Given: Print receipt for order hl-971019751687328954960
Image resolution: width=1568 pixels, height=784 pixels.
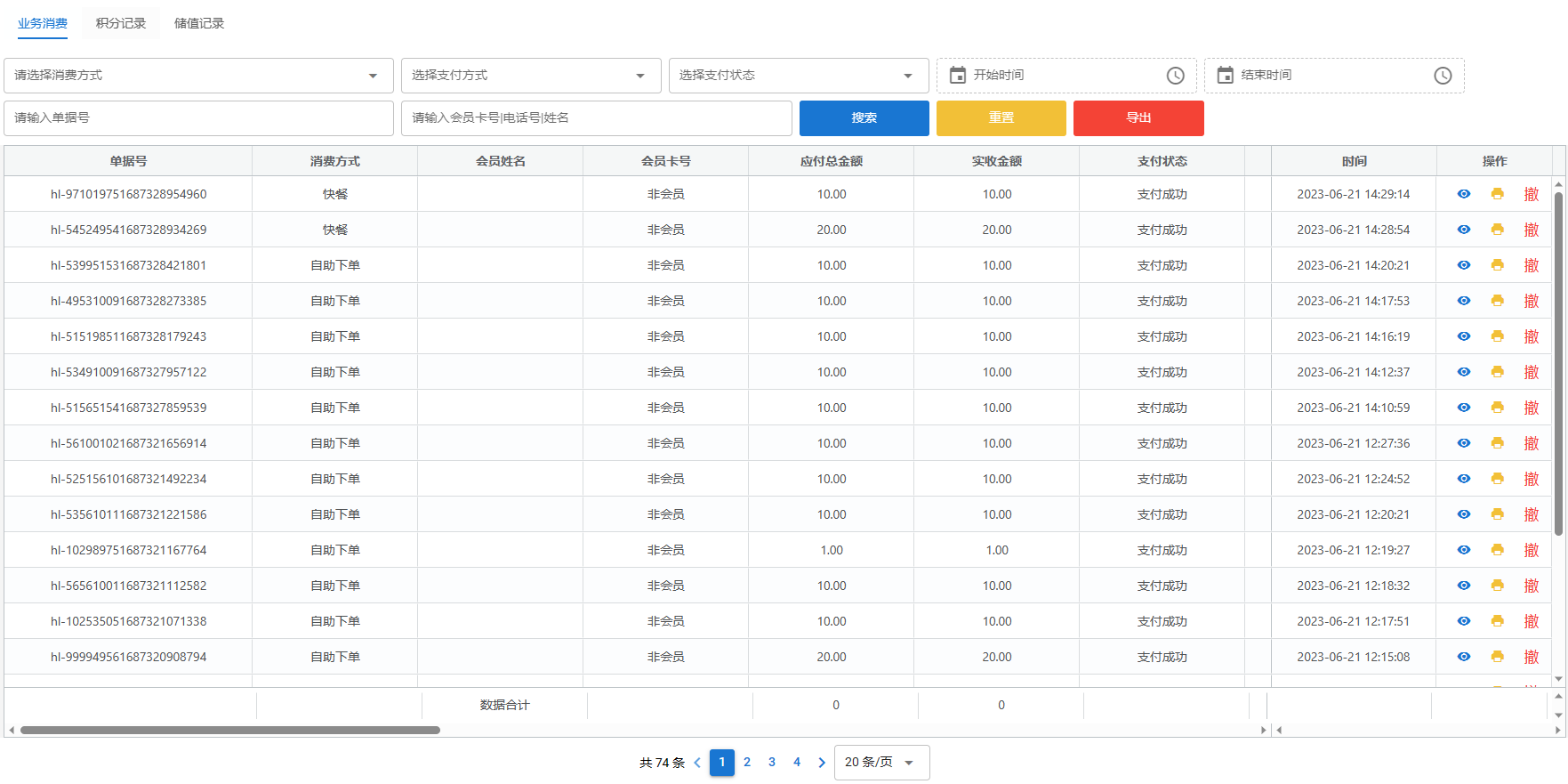Looking at the screenshot, I should 1497,194.
